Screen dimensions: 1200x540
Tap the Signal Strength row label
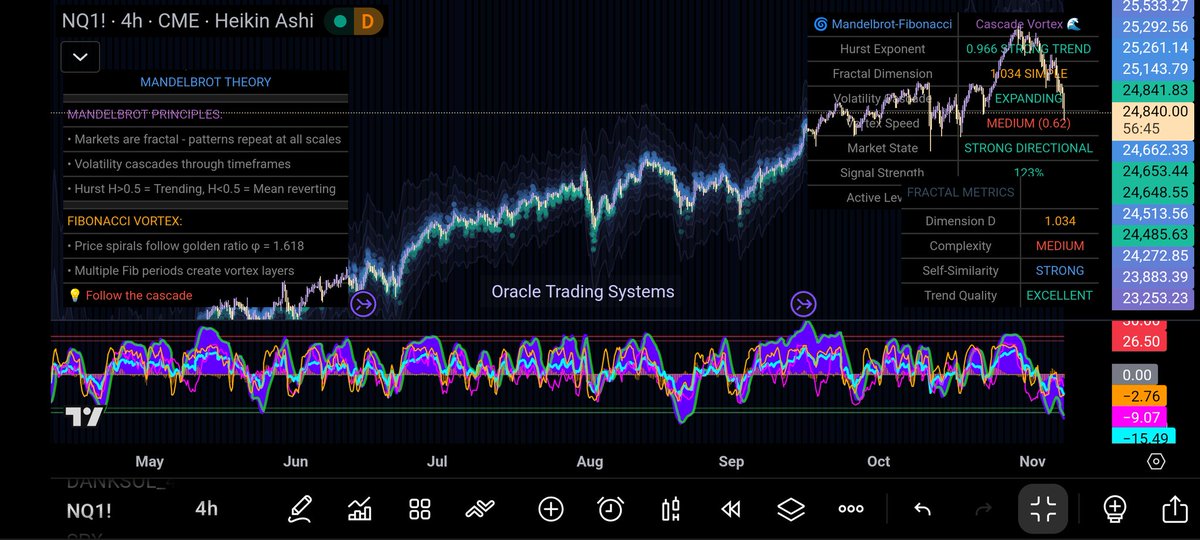click(882, 173)
